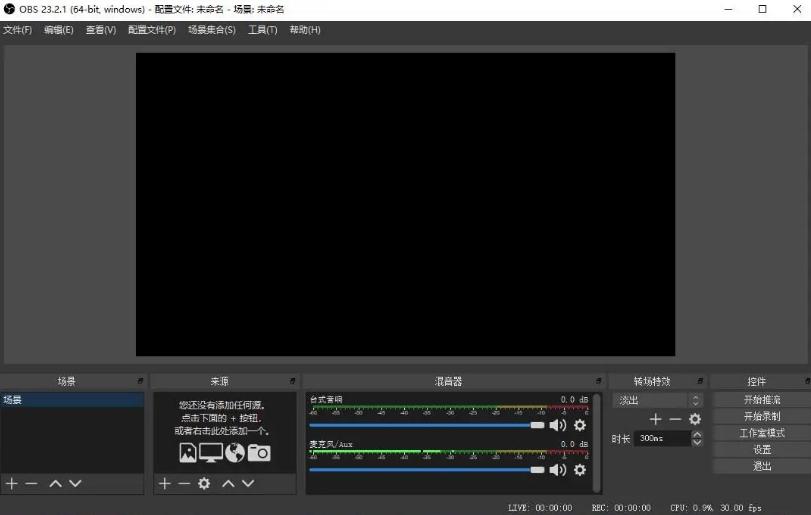Click the image source icon in Sources
Image resolution: width=811 pixels, height=515 pixels.
click(x=188, y=452)
